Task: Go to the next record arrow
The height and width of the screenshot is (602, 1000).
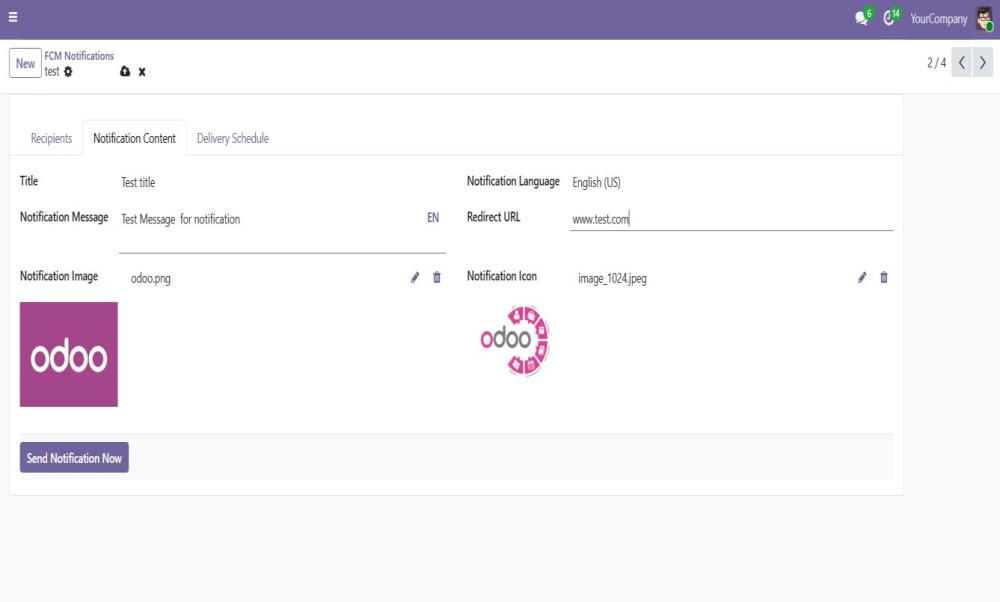Action: click(983, 63)
